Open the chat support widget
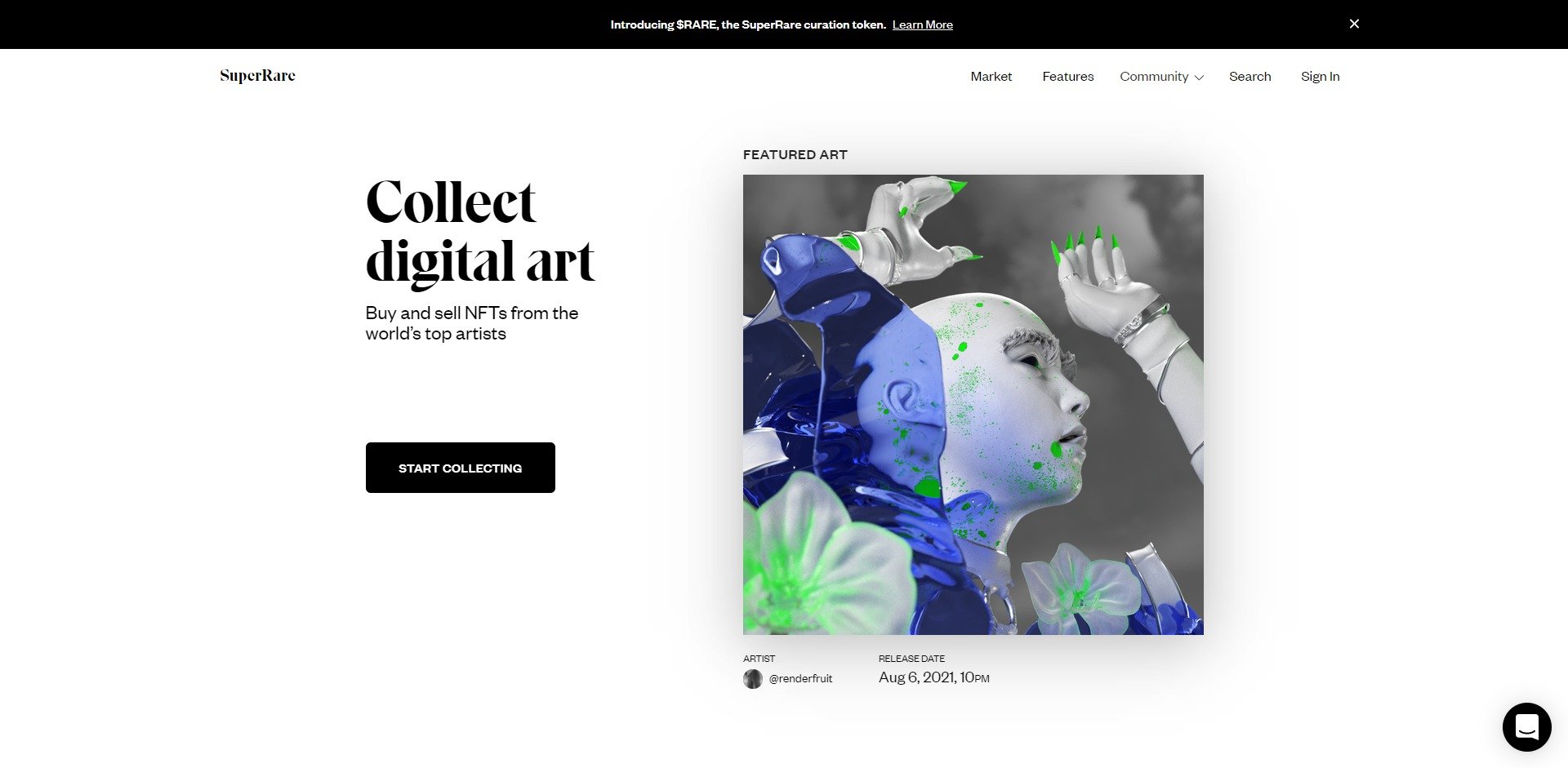1568x768 pixels. point(1526,726)
